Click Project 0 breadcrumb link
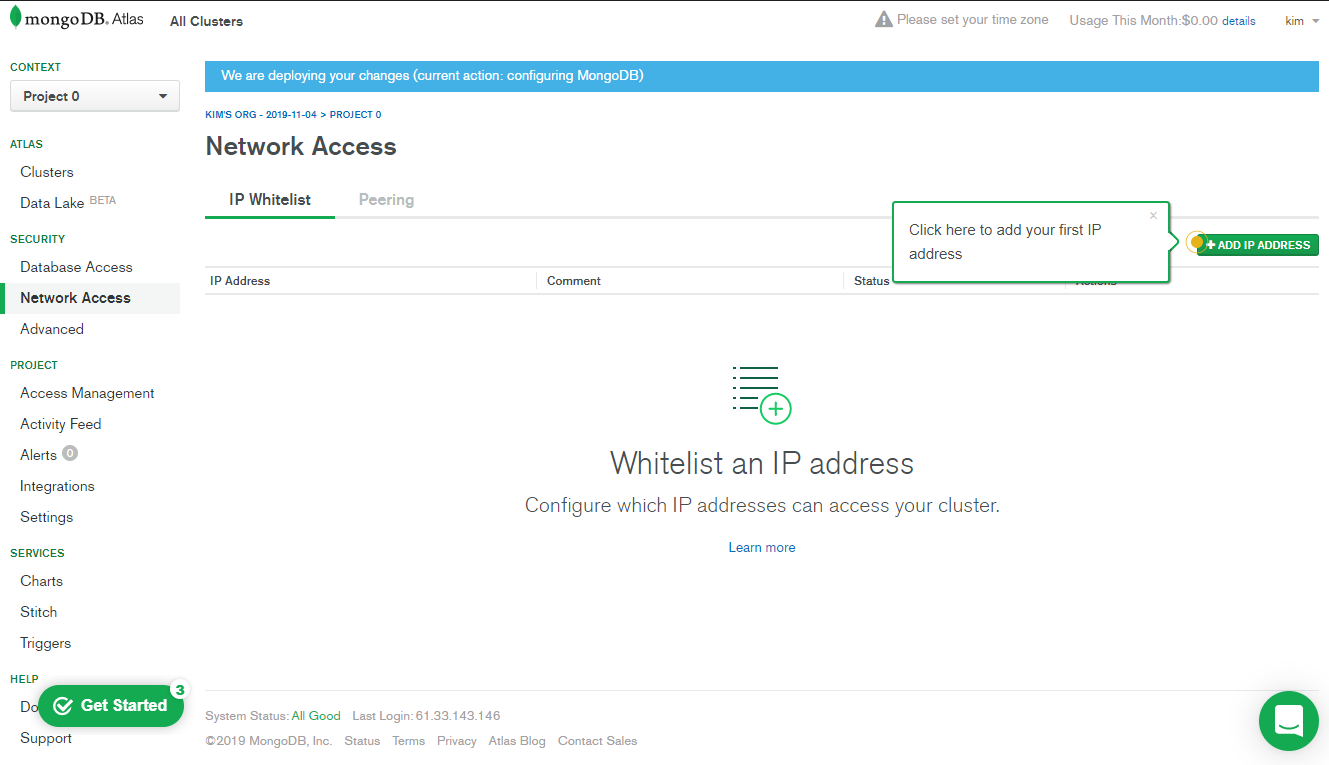The height and width of the screenshot is (765, 1329). coord(355,115)
